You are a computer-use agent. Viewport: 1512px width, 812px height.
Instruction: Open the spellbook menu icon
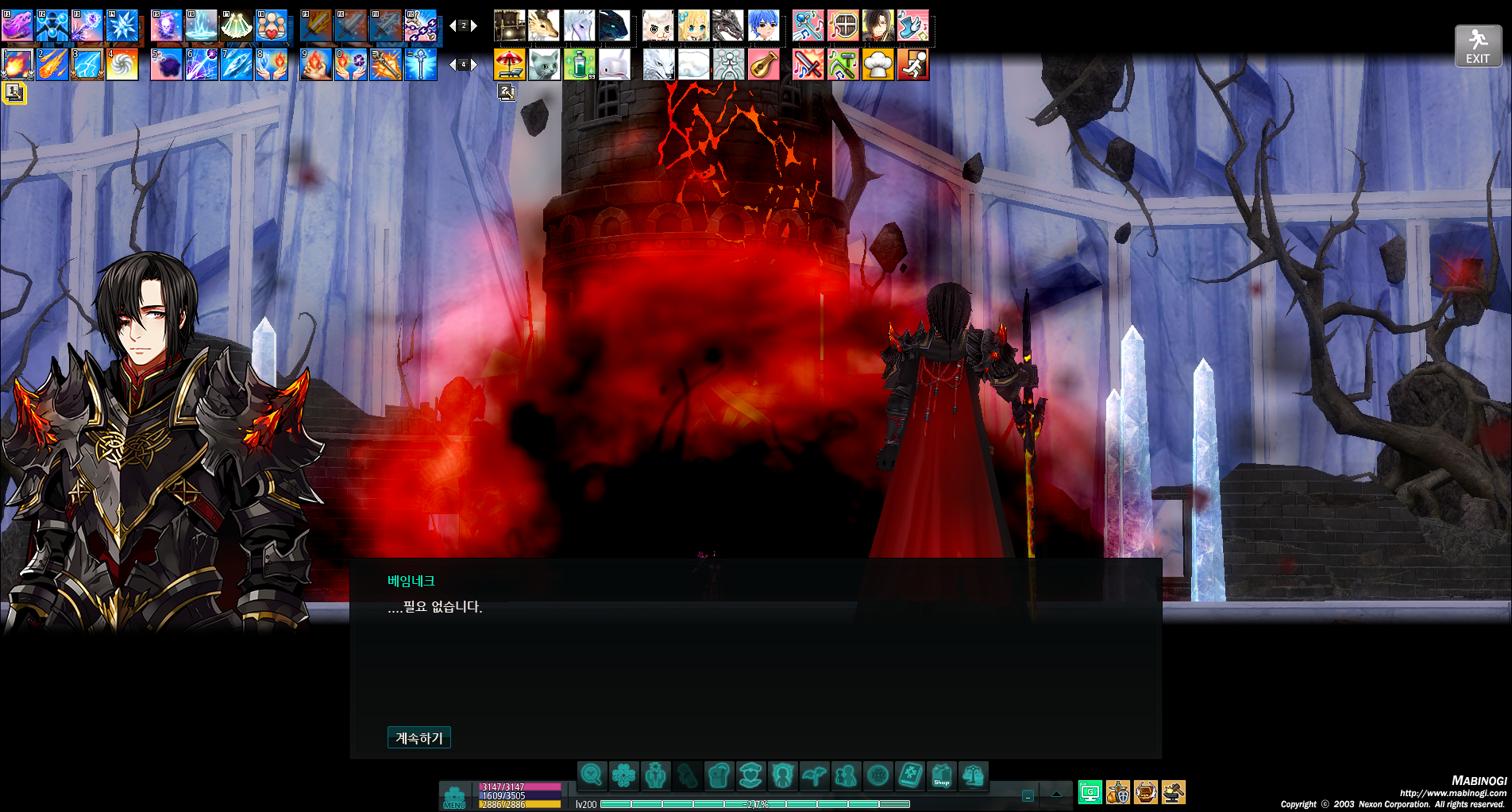(910, 775)
